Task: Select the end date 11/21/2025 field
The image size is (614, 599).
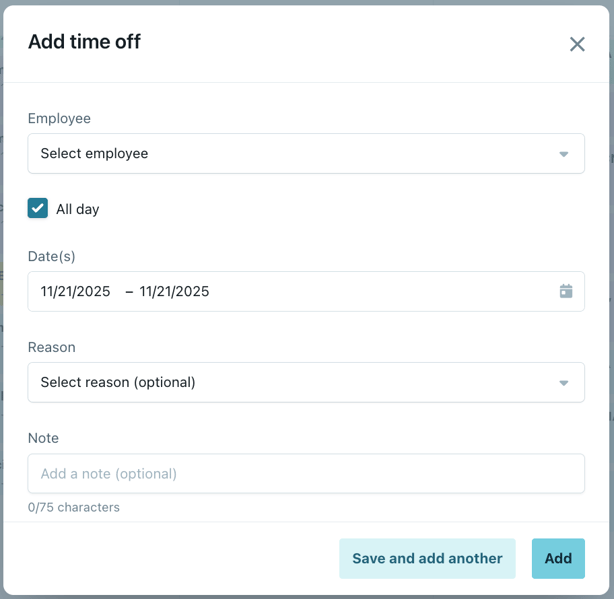Action: pos(175,292)
